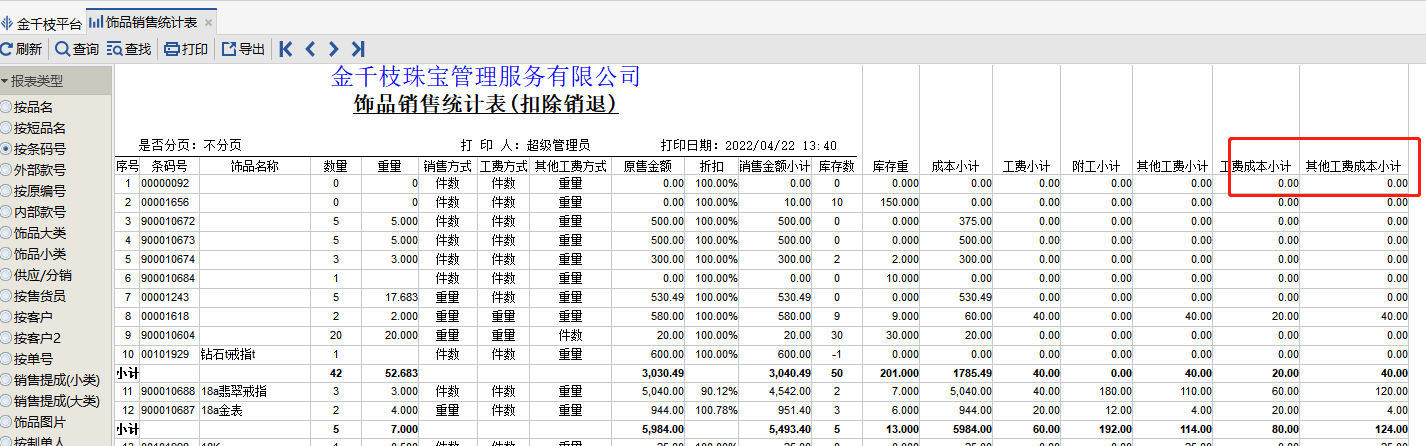Click company name 金千枝珠宝管理服务有限公司
Screen dimensions: 1426x446
[x=486, y=75]
